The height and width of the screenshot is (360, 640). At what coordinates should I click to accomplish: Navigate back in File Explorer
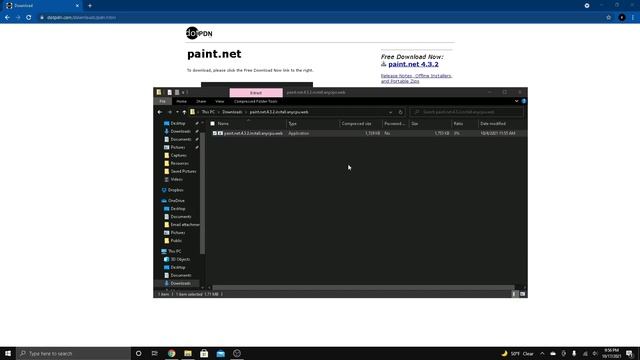click(x=160, y=112)
